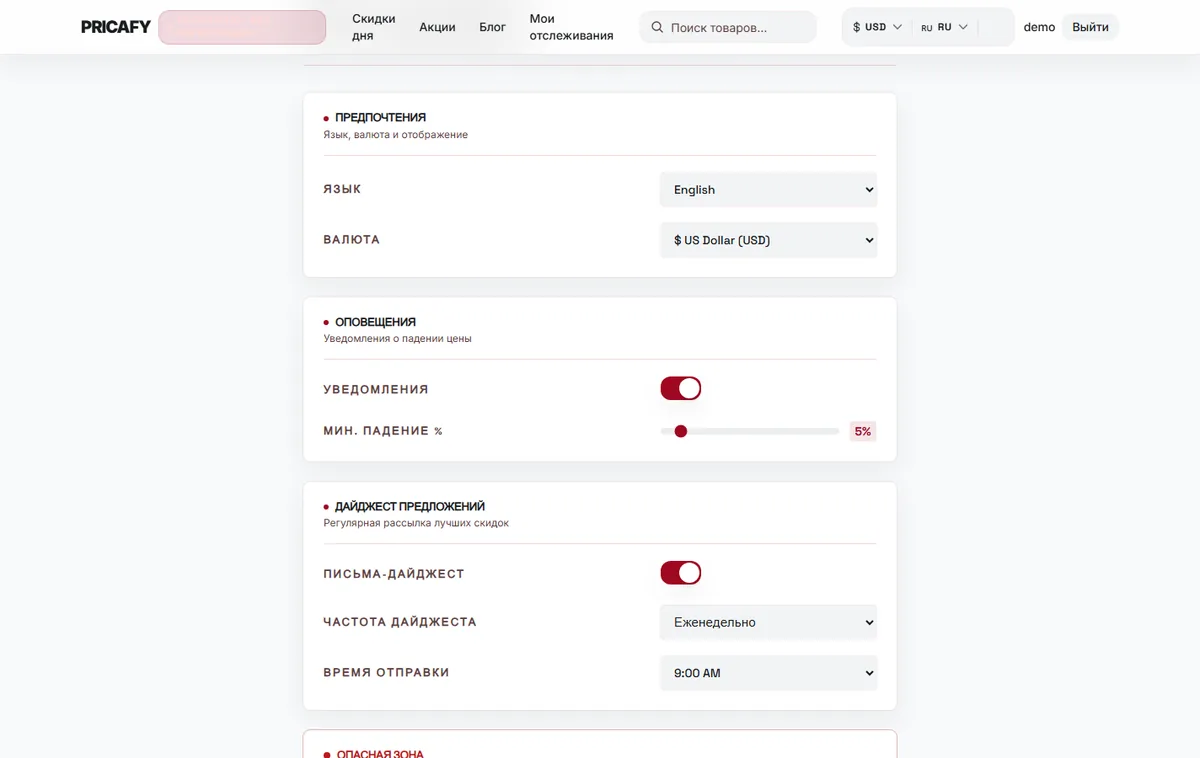Click the magnifying glass search icon
Viewport: 1200px width, 758px height.
tap(657, 27)
